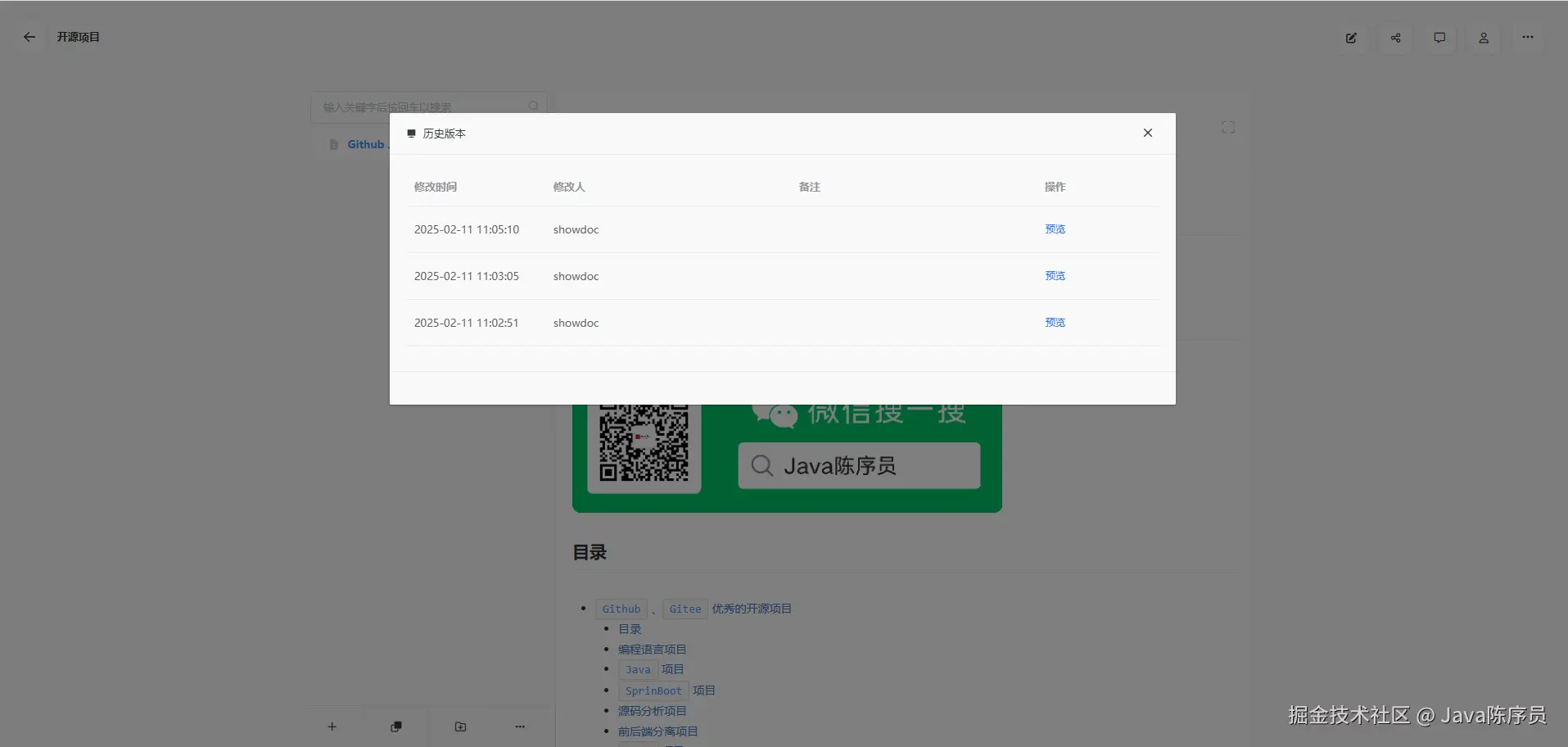
Task: Select the timestamp 2025-02-11 11:02:51
Action: coord(467,323)
